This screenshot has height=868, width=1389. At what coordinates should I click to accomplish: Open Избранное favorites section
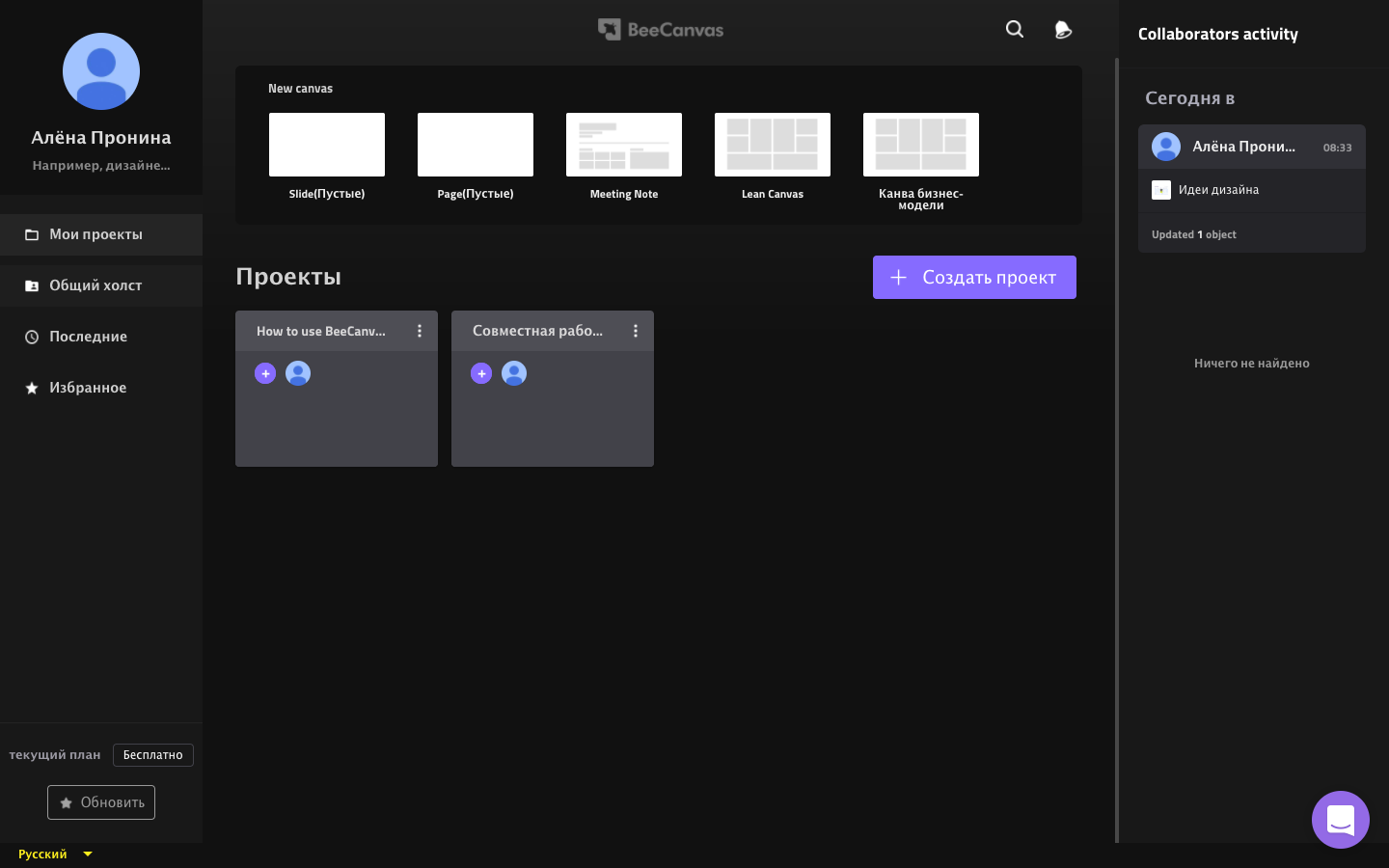click(88, 388)
